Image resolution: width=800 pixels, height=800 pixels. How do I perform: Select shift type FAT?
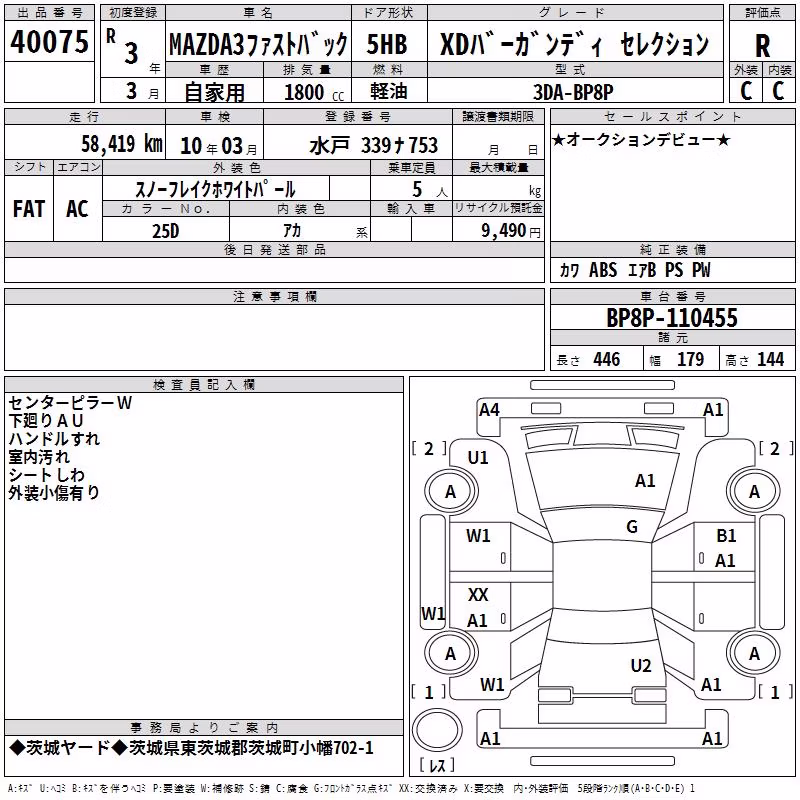pos(29,209)
